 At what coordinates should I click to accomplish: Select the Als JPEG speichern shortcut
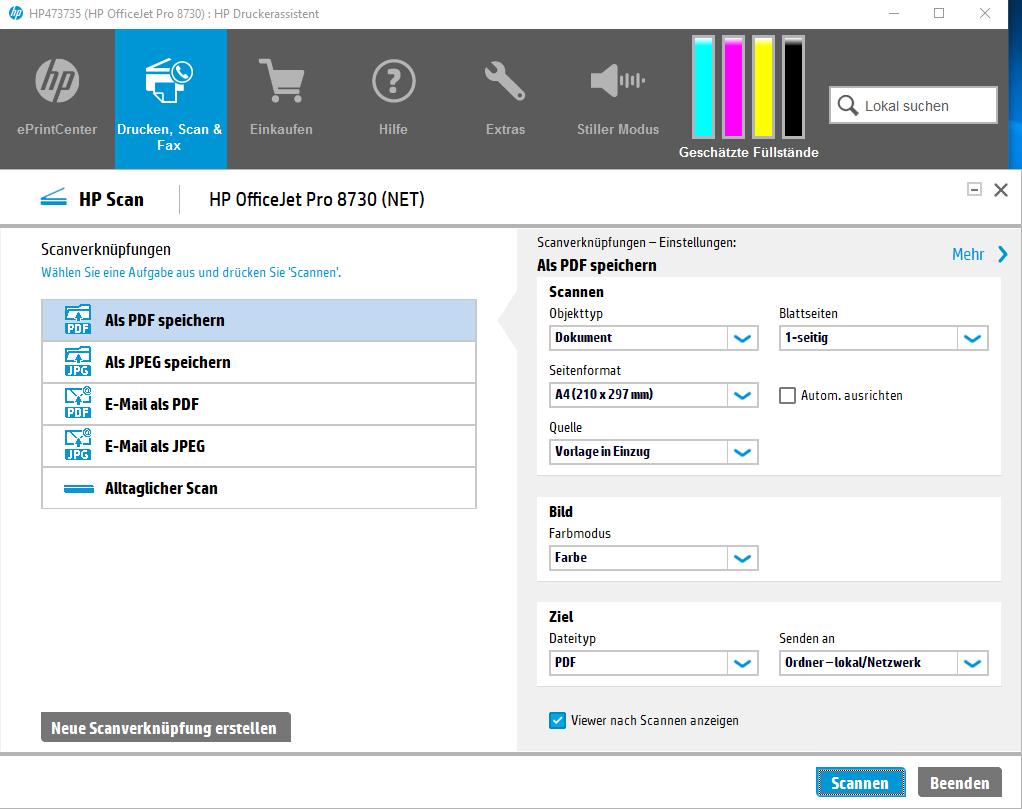coord(259,362)
